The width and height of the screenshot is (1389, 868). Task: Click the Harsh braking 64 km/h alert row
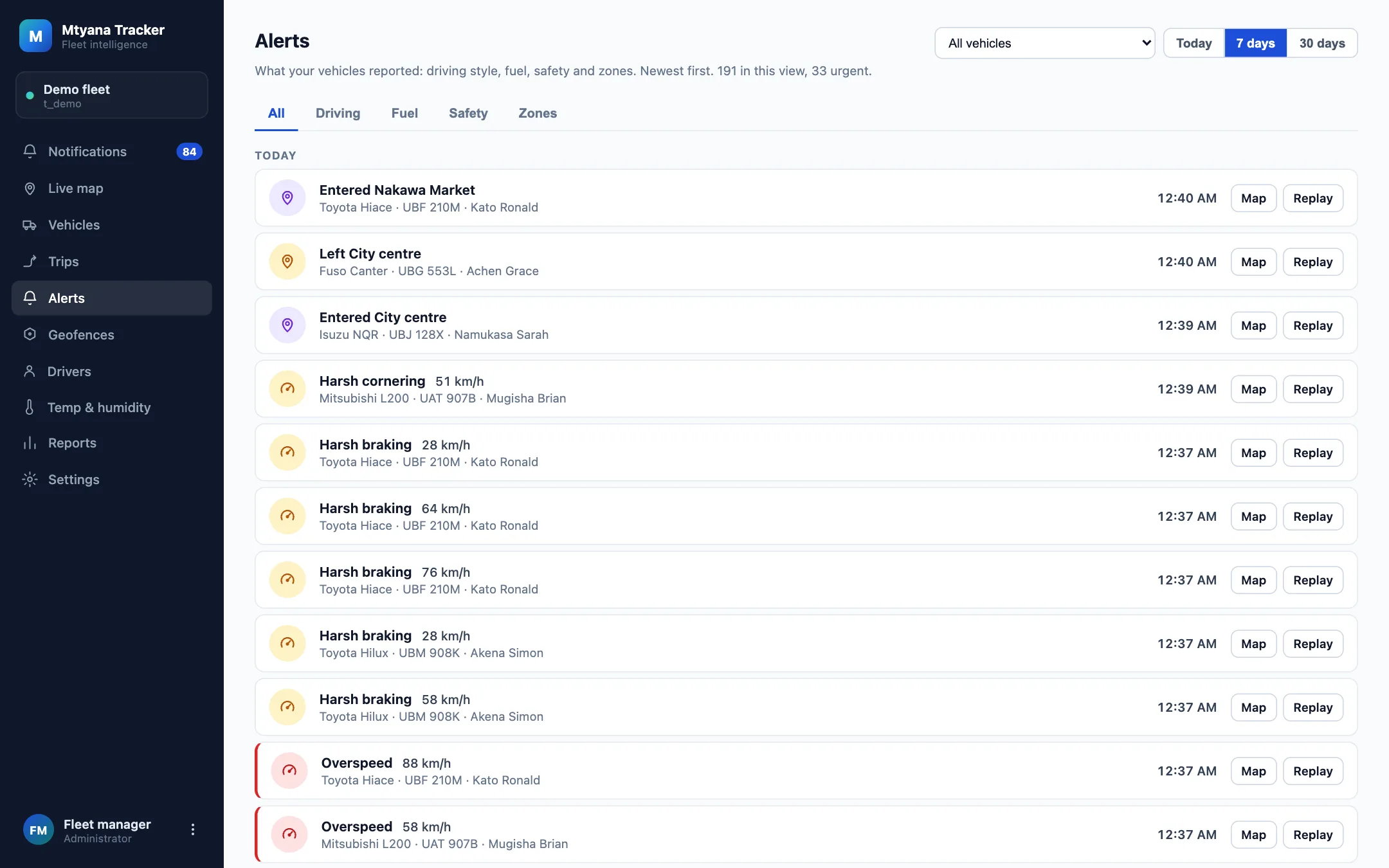806,516
